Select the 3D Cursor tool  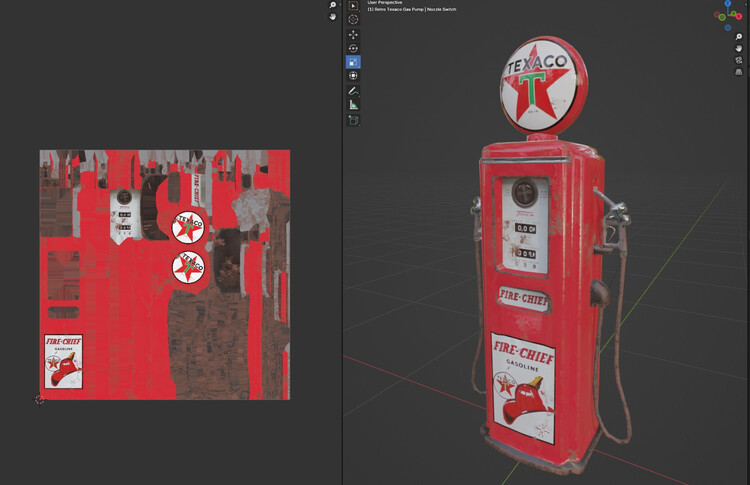(353, 19)
